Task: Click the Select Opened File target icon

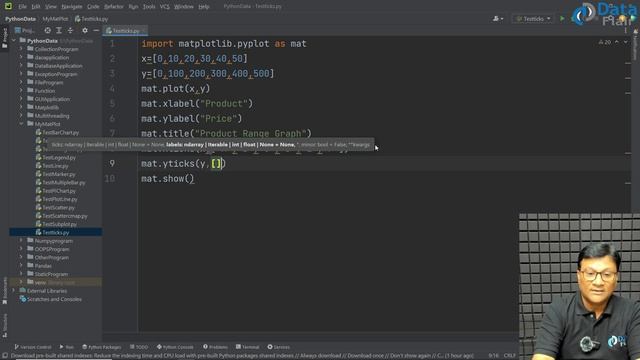Action: pos(48,30)
